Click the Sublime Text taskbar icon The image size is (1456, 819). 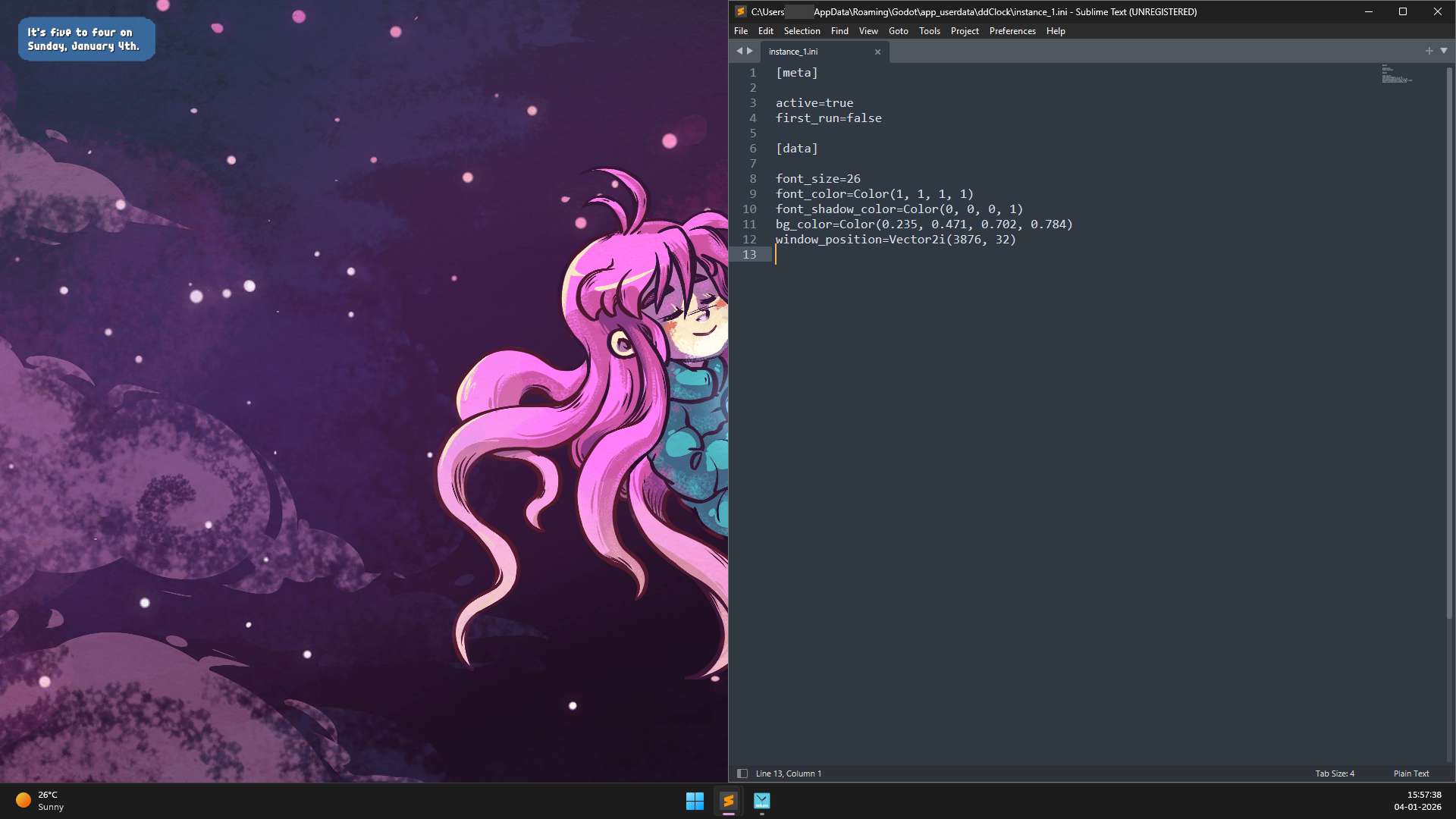[728, 801]
